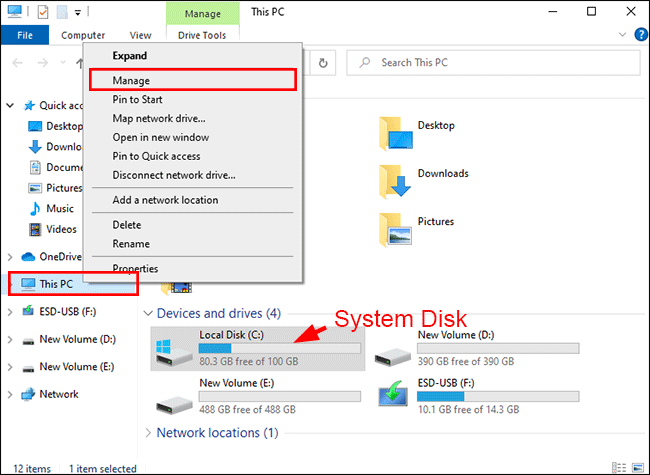Click the Local Disk (C:) usage bar
The image size is (650, 475).
(279, 348)
